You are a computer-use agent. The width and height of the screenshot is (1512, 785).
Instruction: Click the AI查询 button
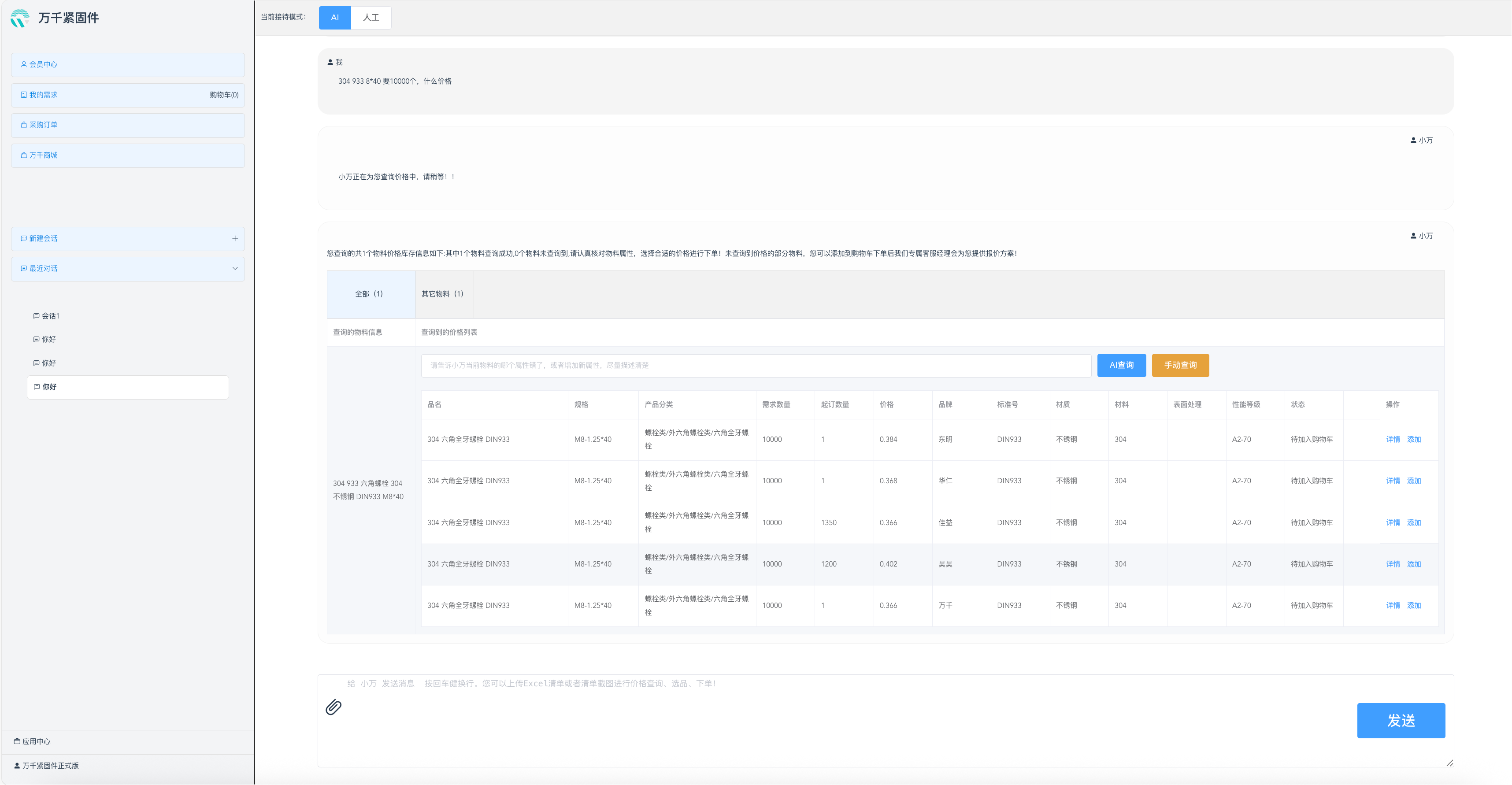coord(1121,365)
